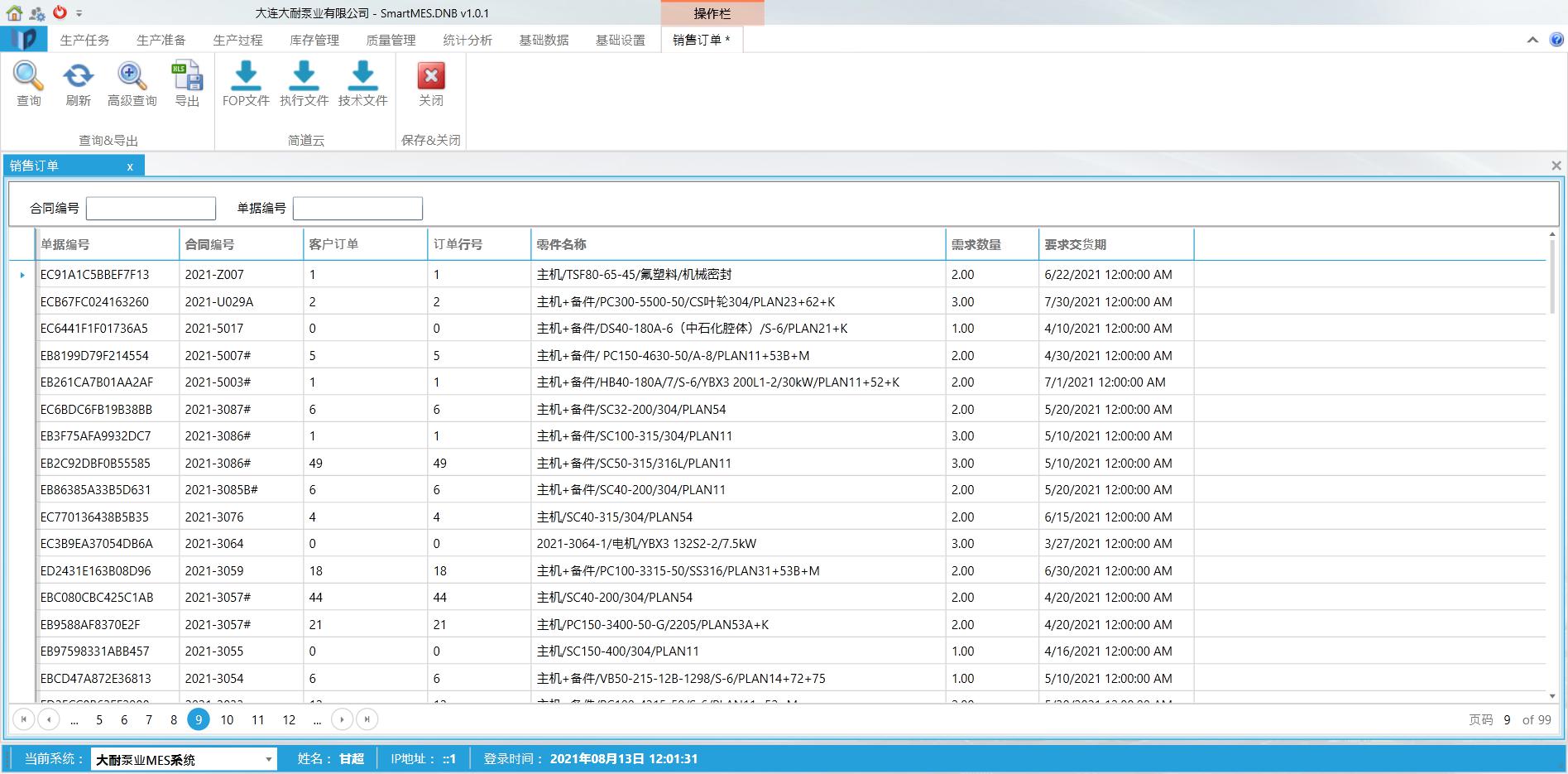Click the red 关闭 icon

(430, 77)
